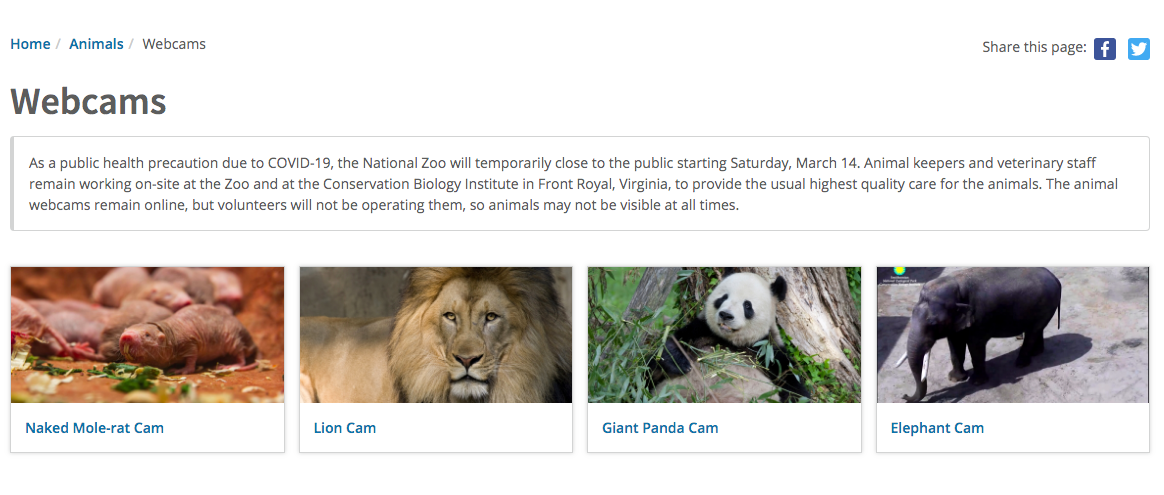Select the elephant photo thumbnail
The image size is (1164, 495).
tap(1013, 335)
